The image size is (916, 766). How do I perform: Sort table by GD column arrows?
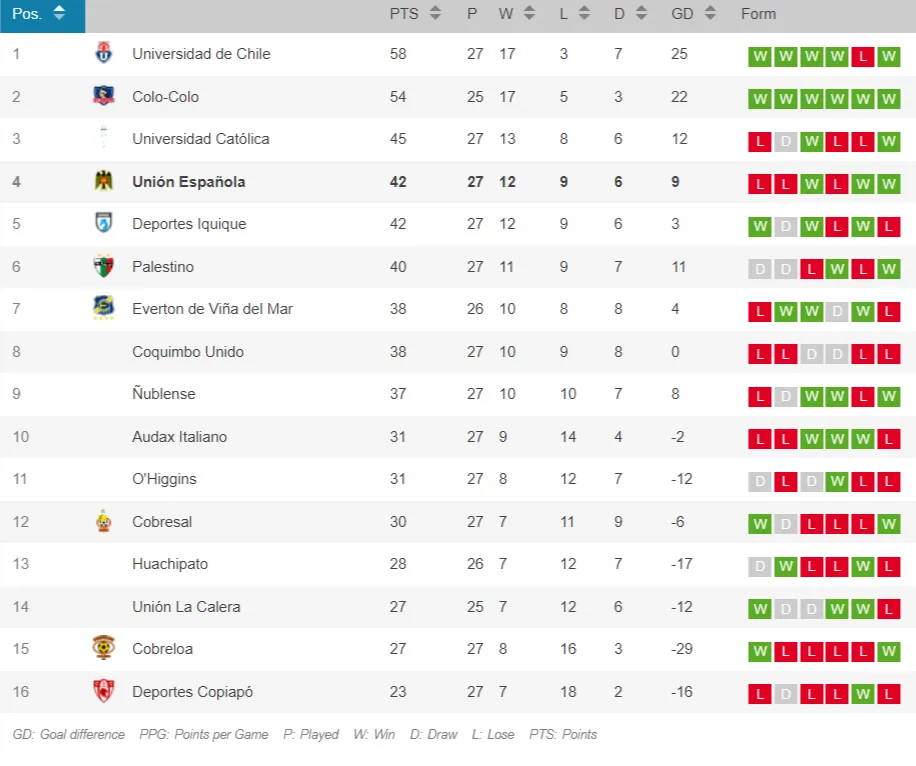(710, 14)
